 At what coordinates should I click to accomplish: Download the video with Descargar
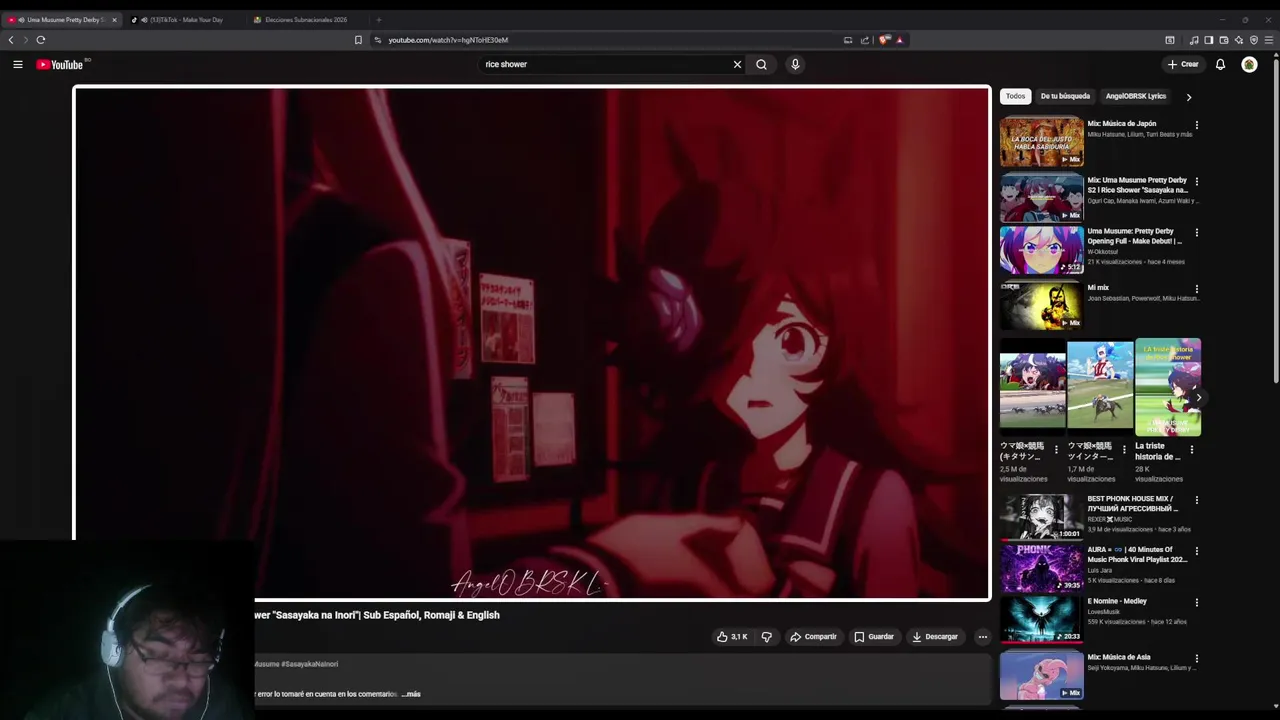coord(935,637)
